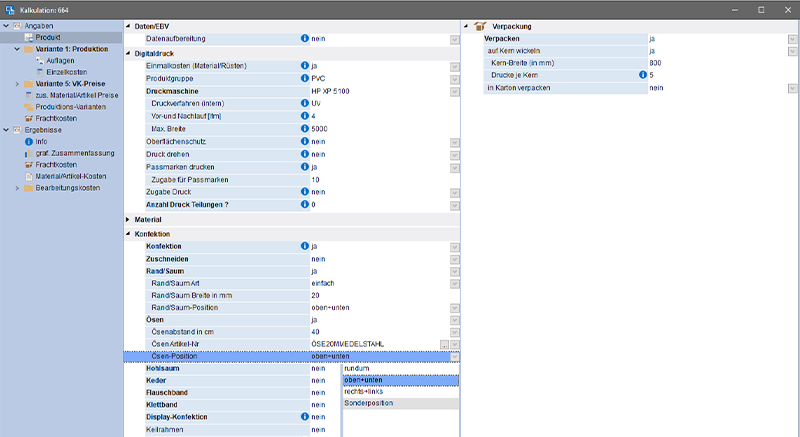Open Material/Artikel-Kosten entry
The image size is (800, 437).
tap(71, 176)
